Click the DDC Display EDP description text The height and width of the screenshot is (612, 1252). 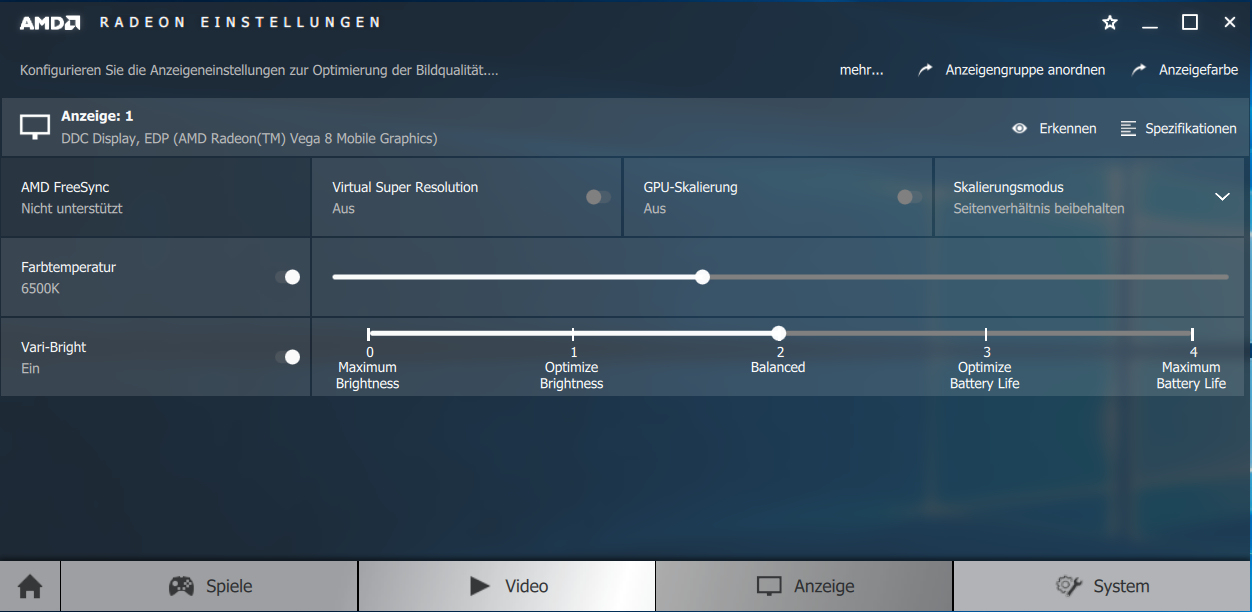click(249, 138)
